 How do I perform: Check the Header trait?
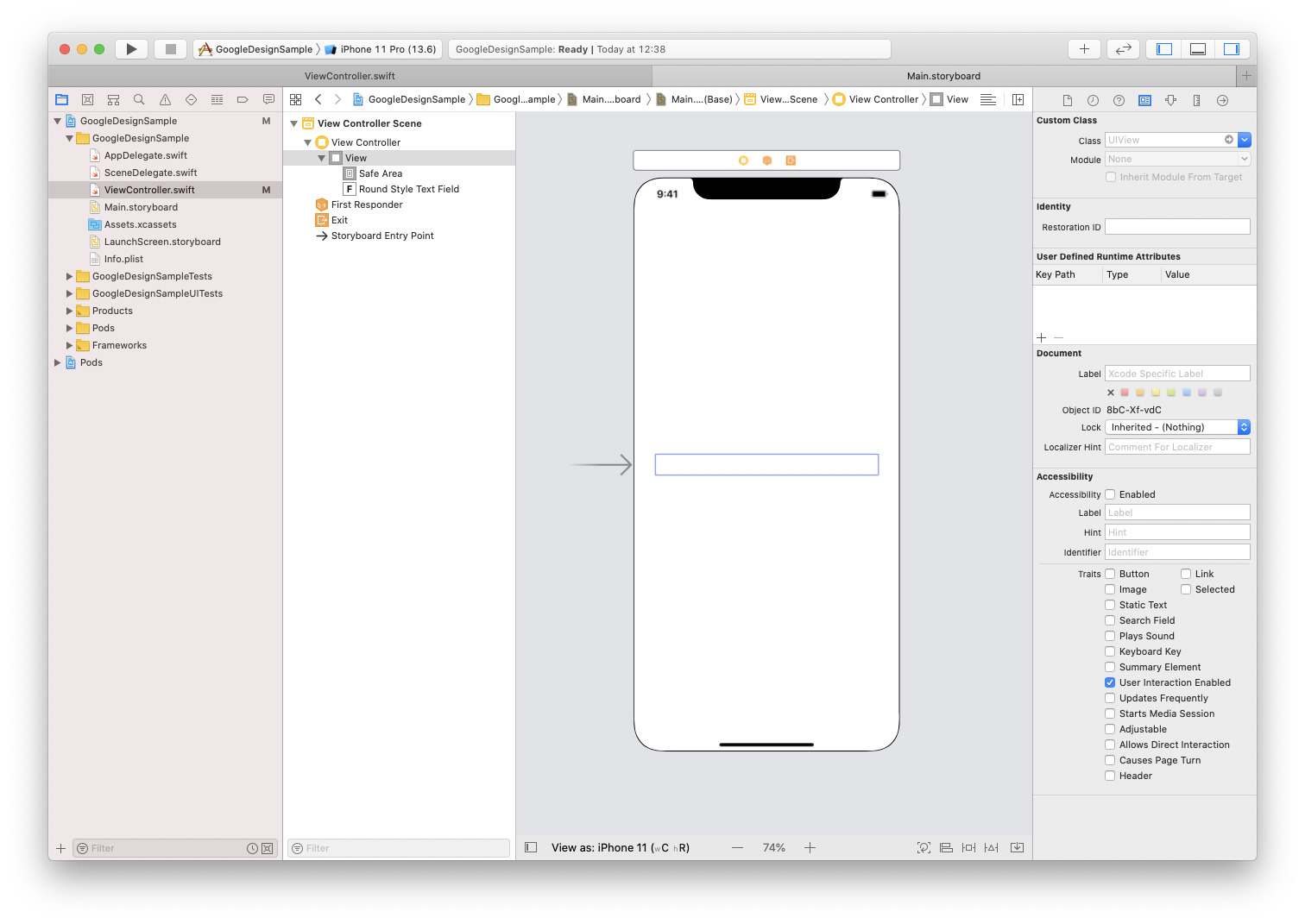[1111, 776]
